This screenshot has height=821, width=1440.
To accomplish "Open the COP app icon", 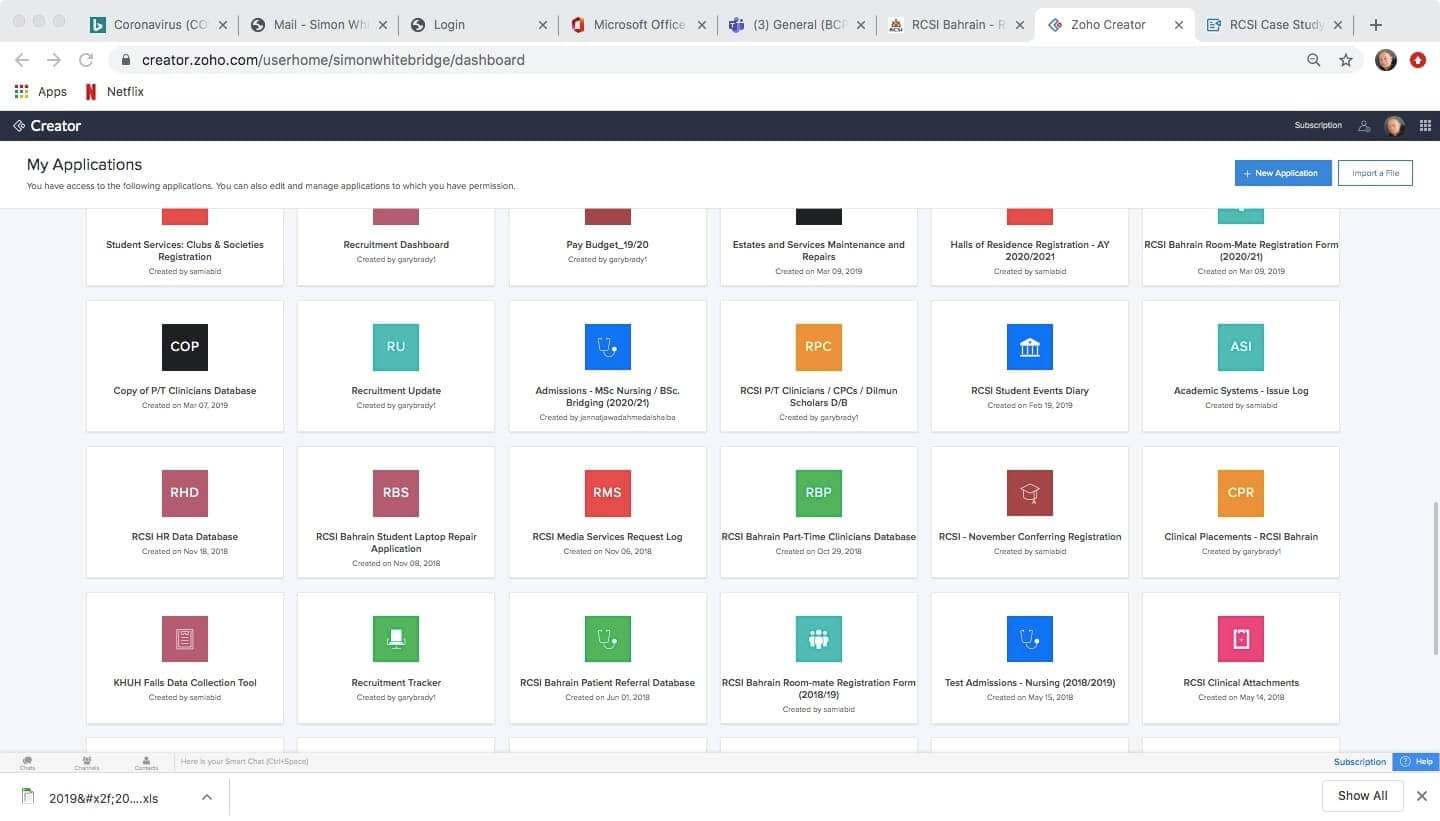I will point(185,347).
